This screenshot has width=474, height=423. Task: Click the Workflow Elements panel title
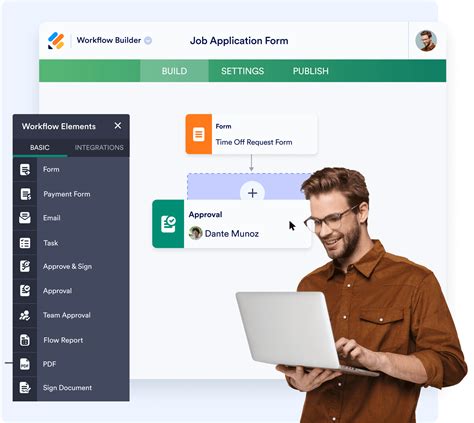point(59,126)
